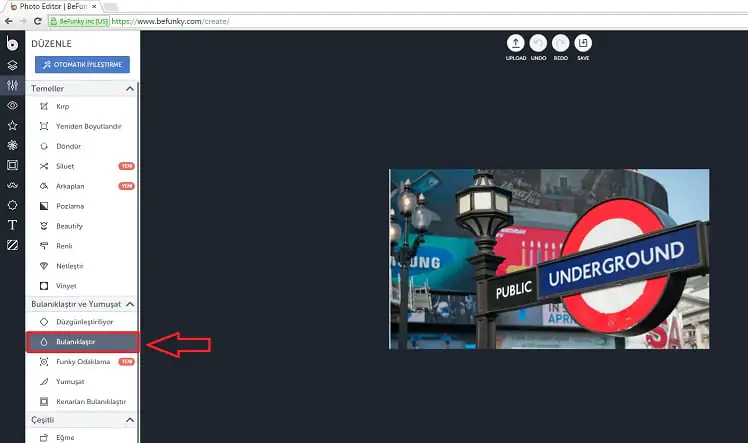Select the Döndür rotate tool
Viewport: 748px width, 443px height.
(82, 146)
